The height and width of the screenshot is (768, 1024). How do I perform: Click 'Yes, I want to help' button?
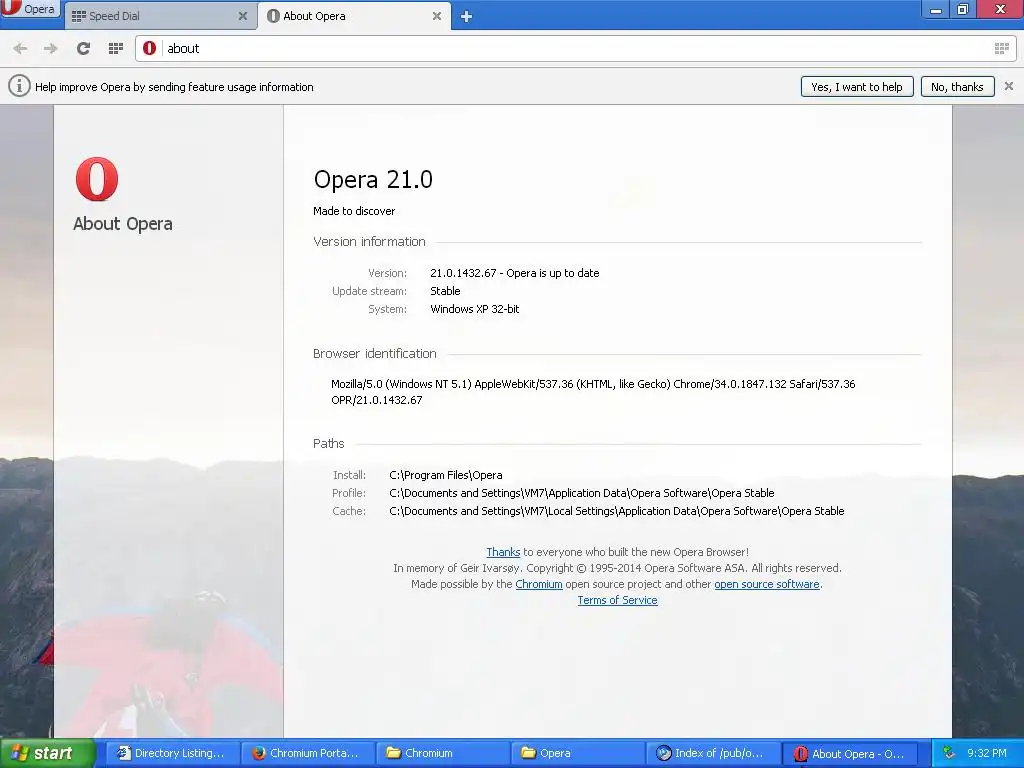pyautogui.click(x=856, y=87)
